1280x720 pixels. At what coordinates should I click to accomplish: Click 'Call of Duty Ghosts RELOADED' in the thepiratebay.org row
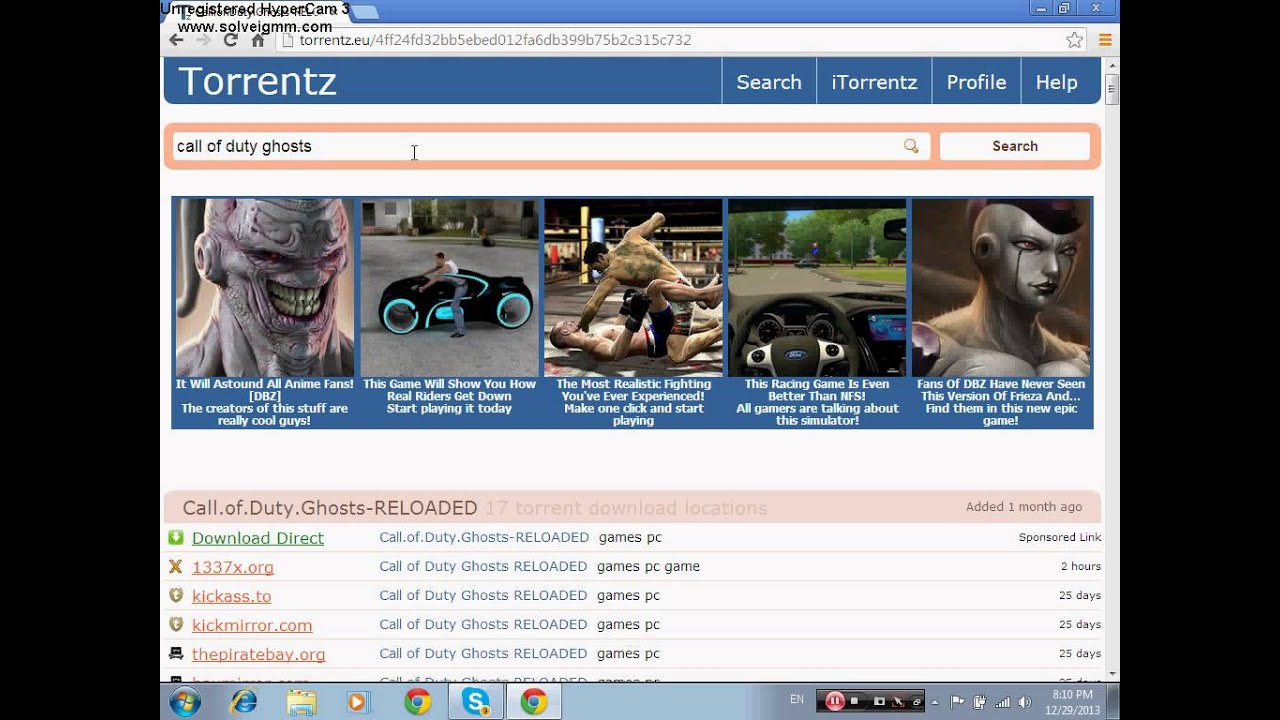(x=483, y=653)
